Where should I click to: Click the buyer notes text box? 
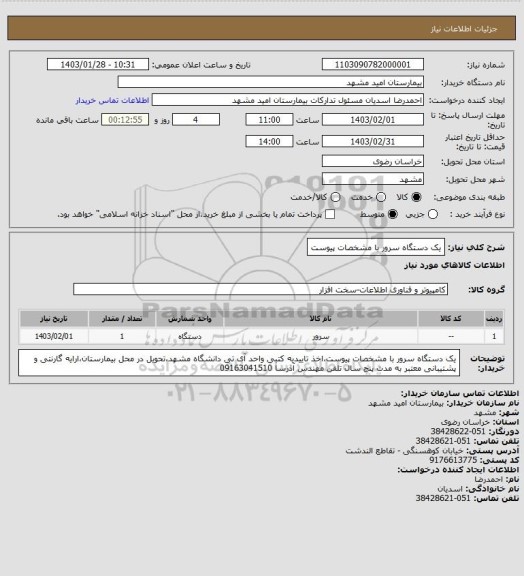pyautogui.click(x=239, y=363)
